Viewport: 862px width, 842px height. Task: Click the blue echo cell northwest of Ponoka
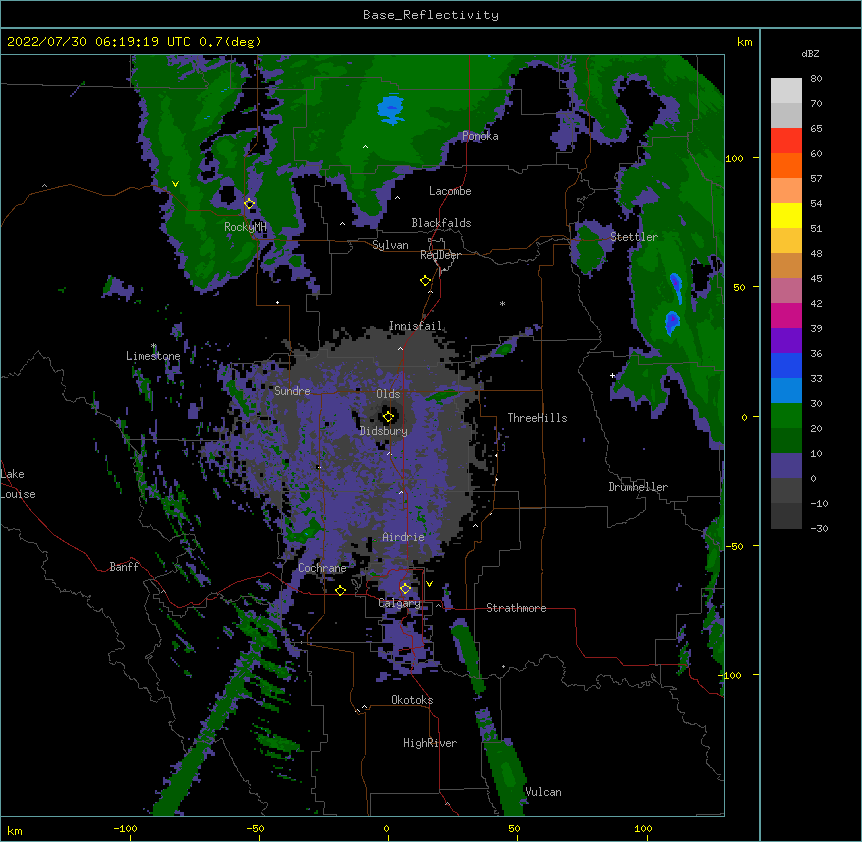click(x=391, y=109)
